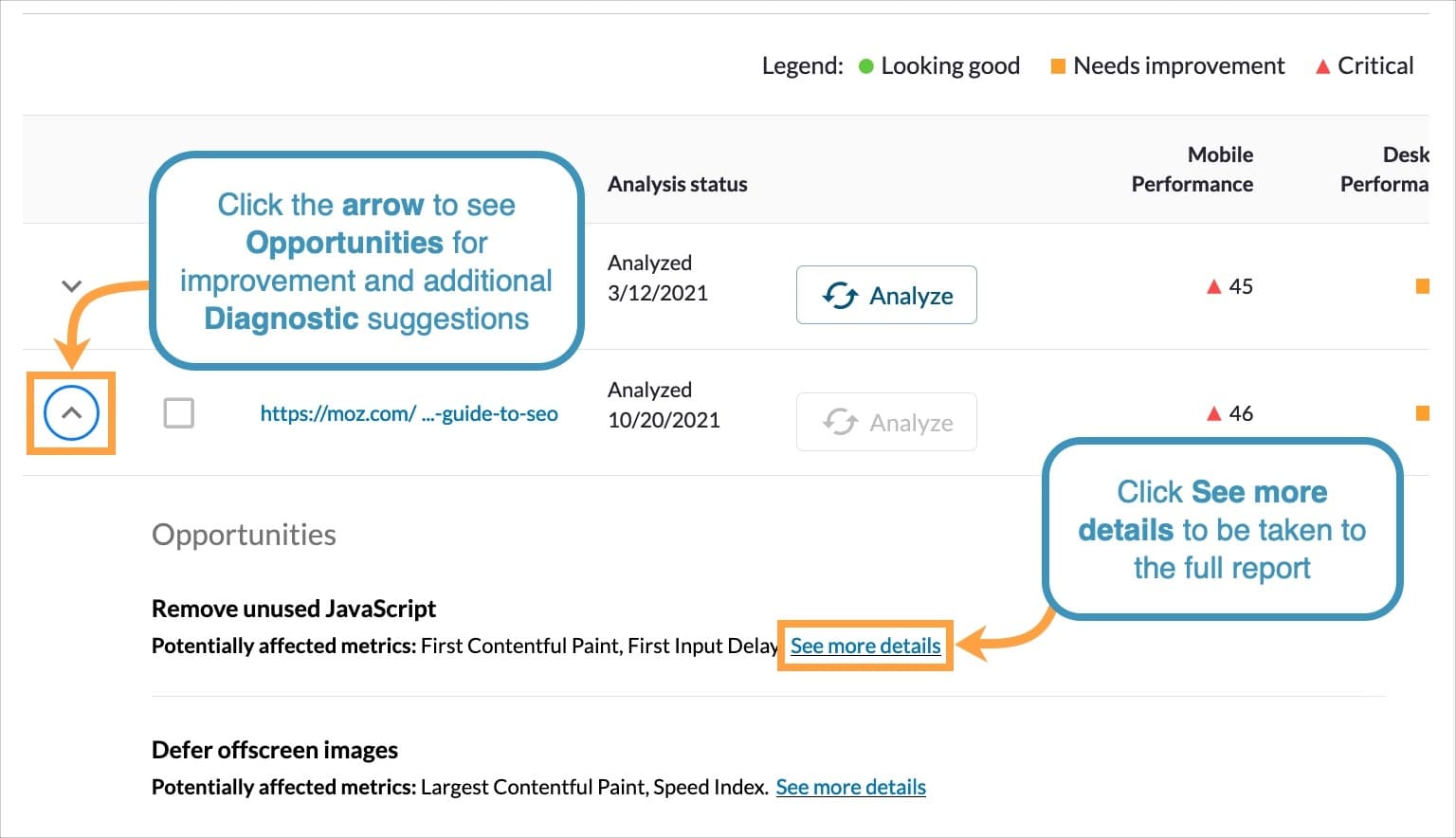The width and height of the screenshot is (1456, 838).
Task: Click the orange square beside the moz.com row's desktop score
Action: 1425,412
